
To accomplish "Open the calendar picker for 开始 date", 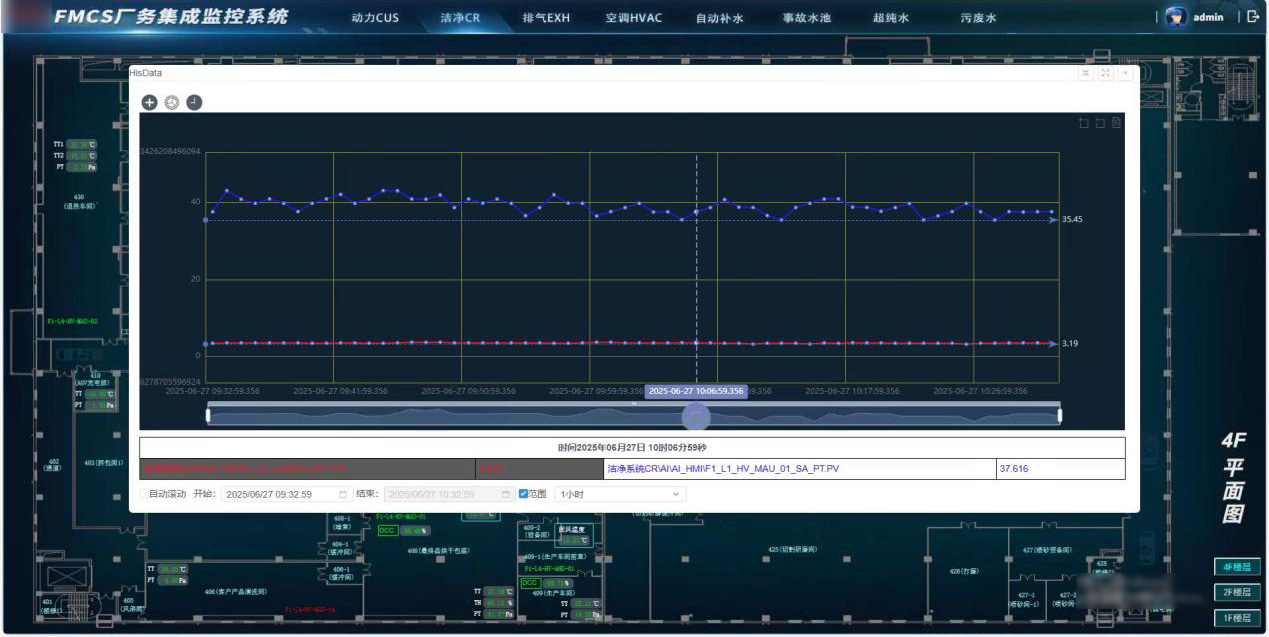I will click(x=343, y=494).
